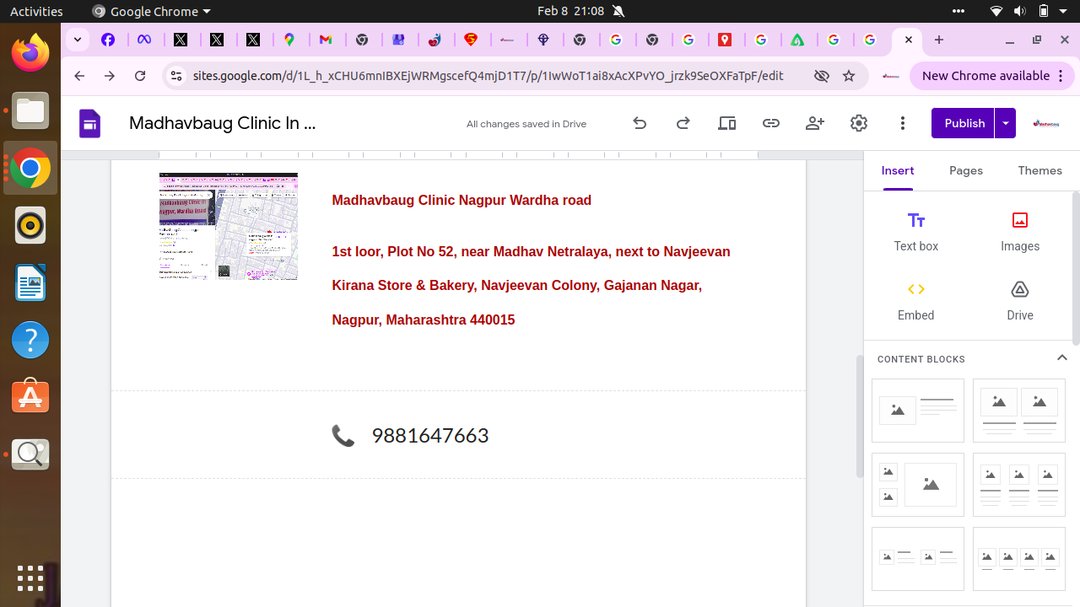Image resolution: width=1080 pixels, height=607 pixels.
Task: Insert from Images
Action: pos(1019,231)
